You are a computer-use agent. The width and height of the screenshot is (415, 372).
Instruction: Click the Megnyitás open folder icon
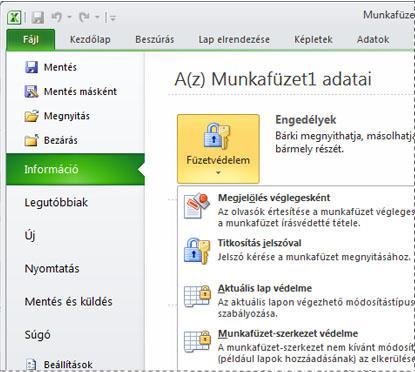[x=32, y=116]
